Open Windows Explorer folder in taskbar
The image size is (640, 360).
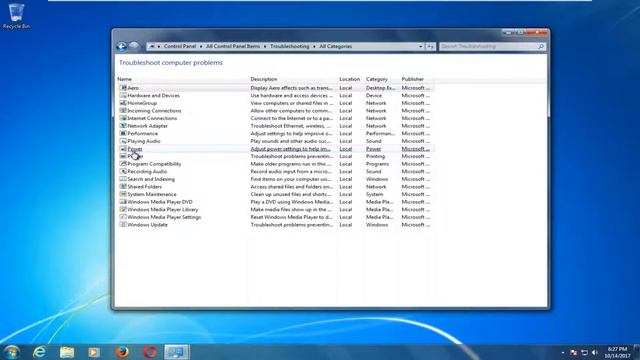[67, 352]
